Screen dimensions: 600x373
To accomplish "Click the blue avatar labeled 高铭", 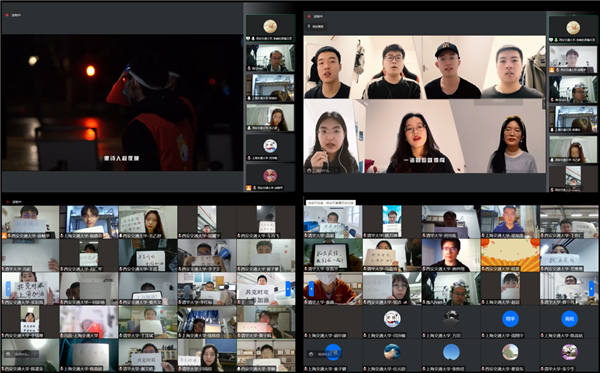I will pyautogui.click(x=569, y=319).
